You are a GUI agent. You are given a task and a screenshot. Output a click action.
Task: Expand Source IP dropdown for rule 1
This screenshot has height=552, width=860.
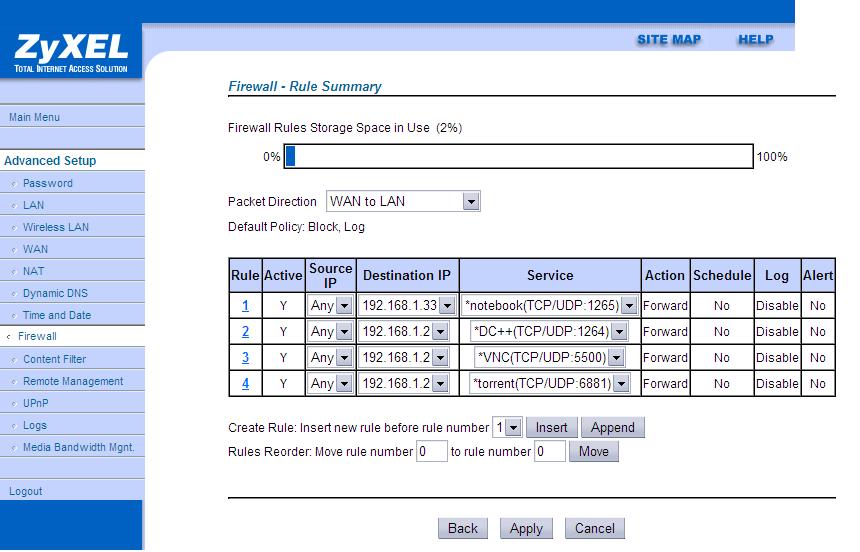point(330,306)
